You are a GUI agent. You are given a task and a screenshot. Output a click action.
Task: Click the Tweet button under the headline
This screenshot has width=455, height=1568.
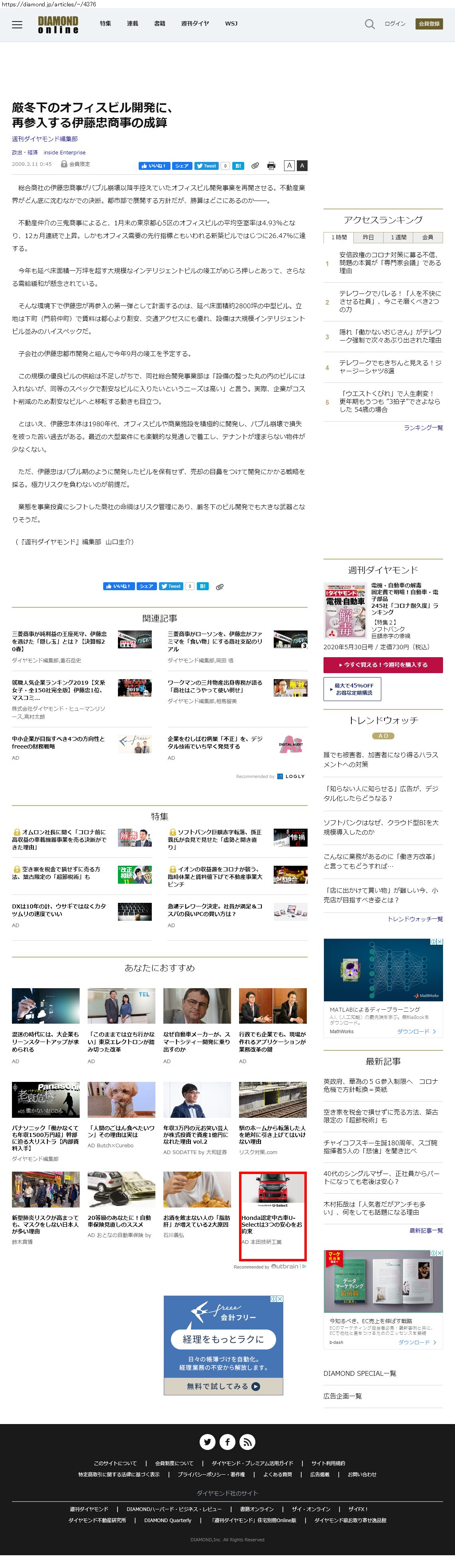click(x=206, y=165)
